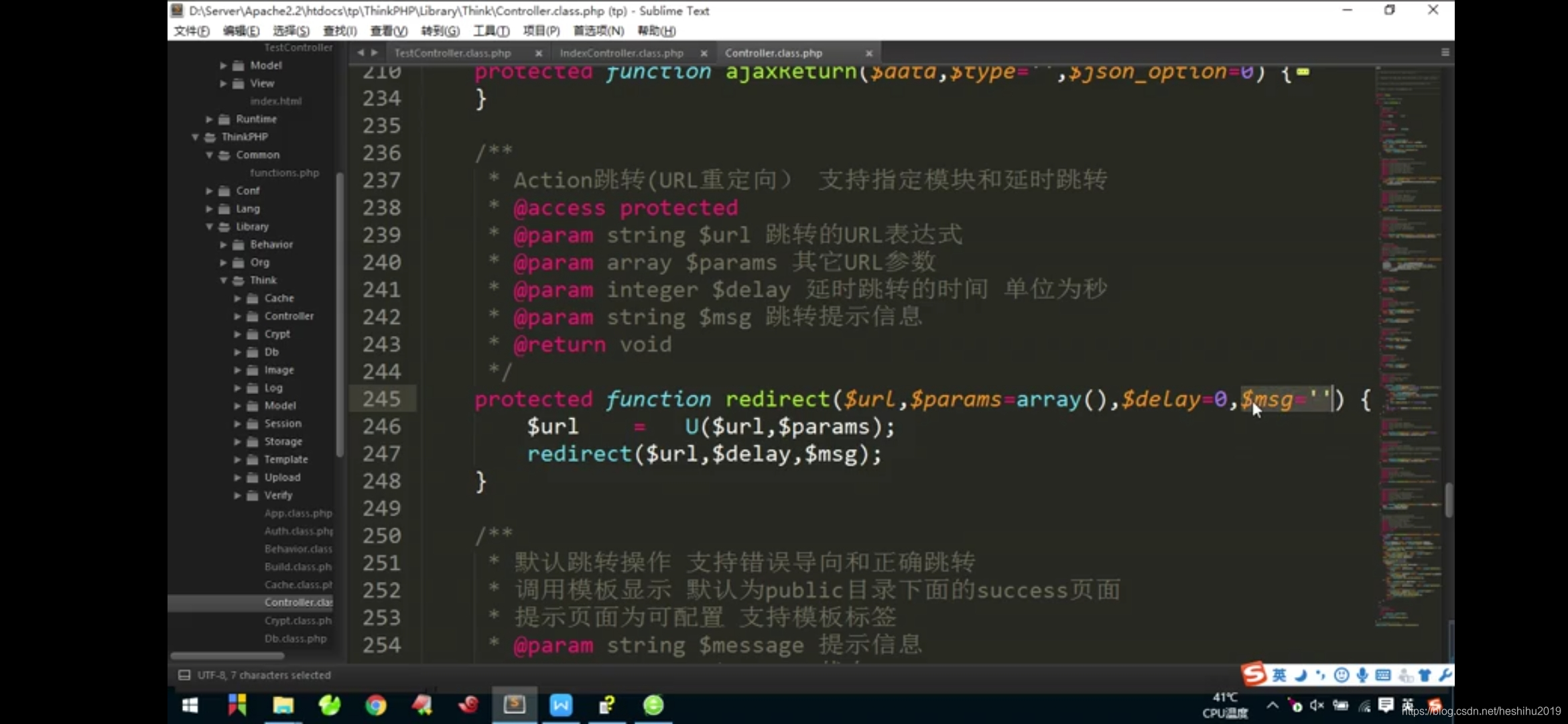This screenshot has height=724, width=1568.
Task: Go to the next tab arrow
Action: [375, 52]
